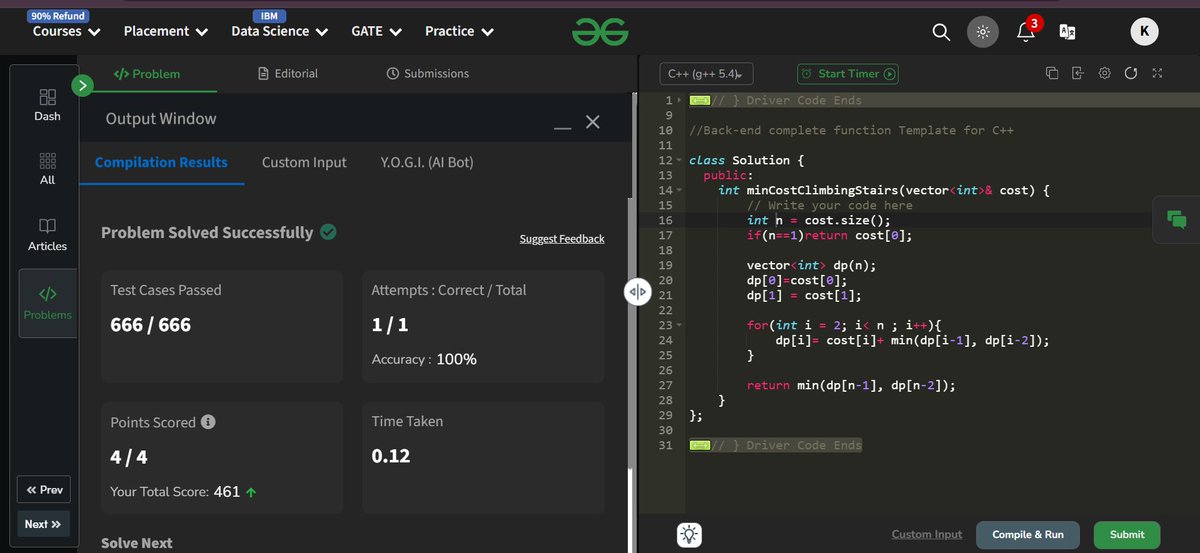Click the 666 / 666 test cases value
The height and width of the screenshot is (553, 1200).
(x=151, y=324)
